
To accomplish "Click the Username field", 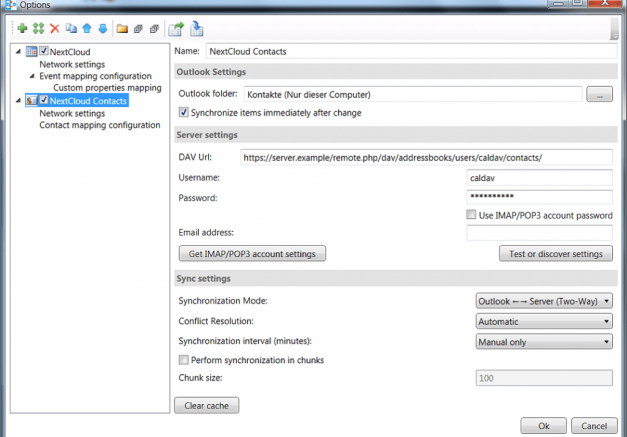I will 539,178.
